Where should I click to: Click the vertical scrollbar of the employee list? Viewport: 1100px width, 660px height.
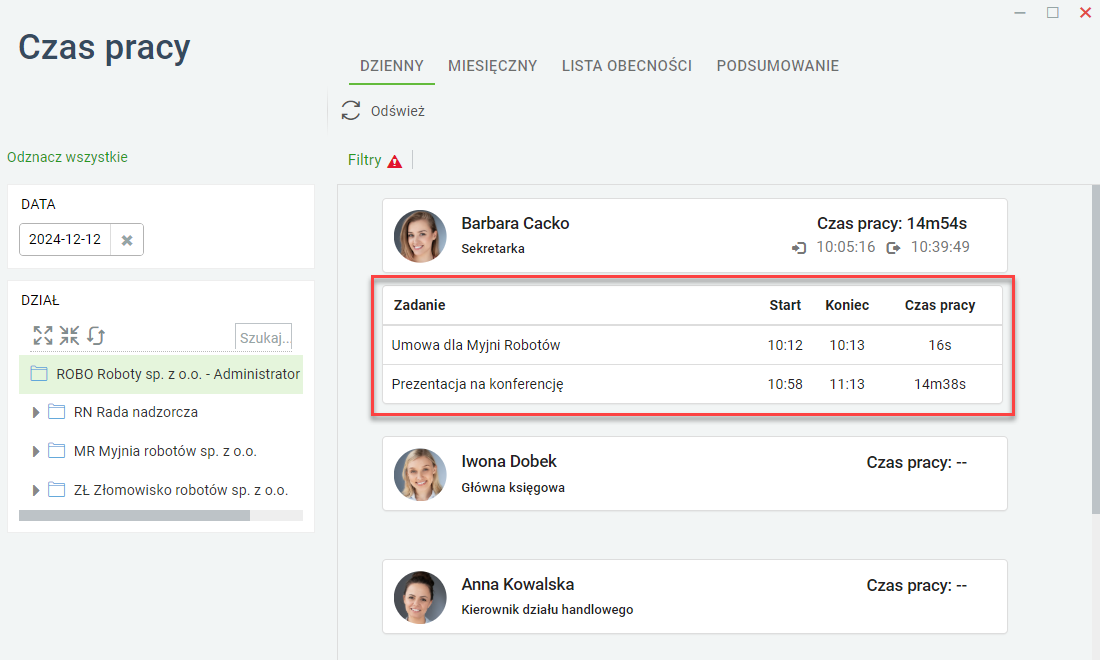coord(1095,349)
